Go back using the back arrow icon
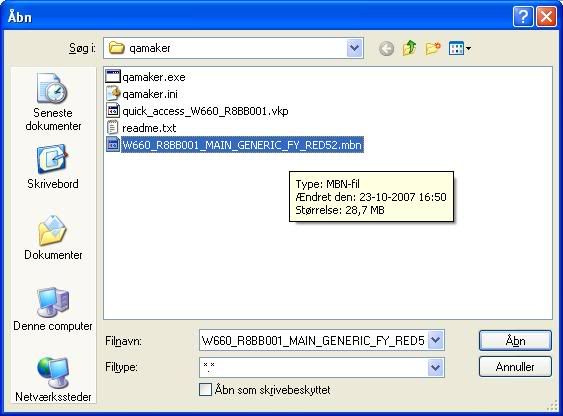 pos(386,48)
